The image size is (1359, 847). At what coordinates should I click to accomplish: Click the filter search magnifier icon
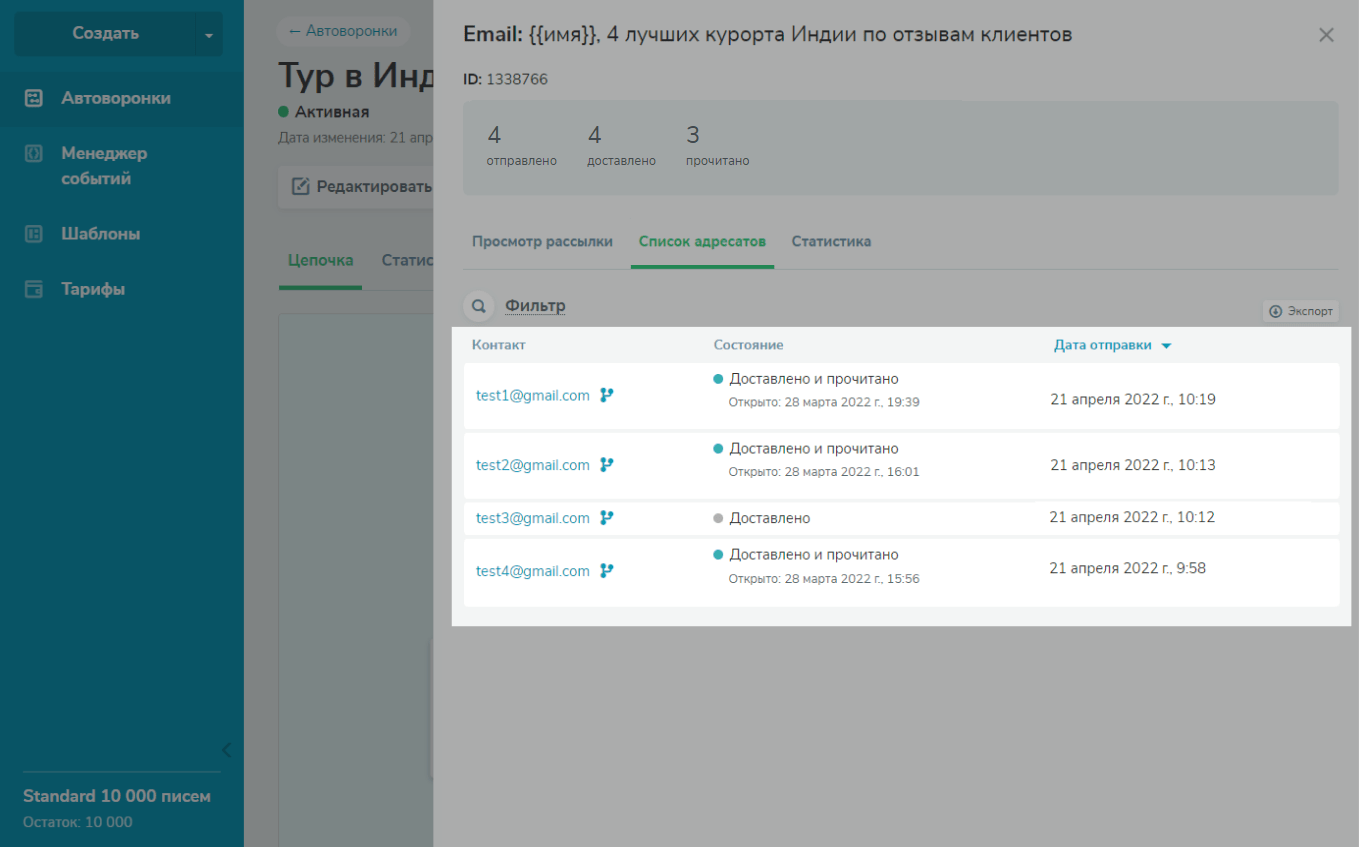(479, 307)
